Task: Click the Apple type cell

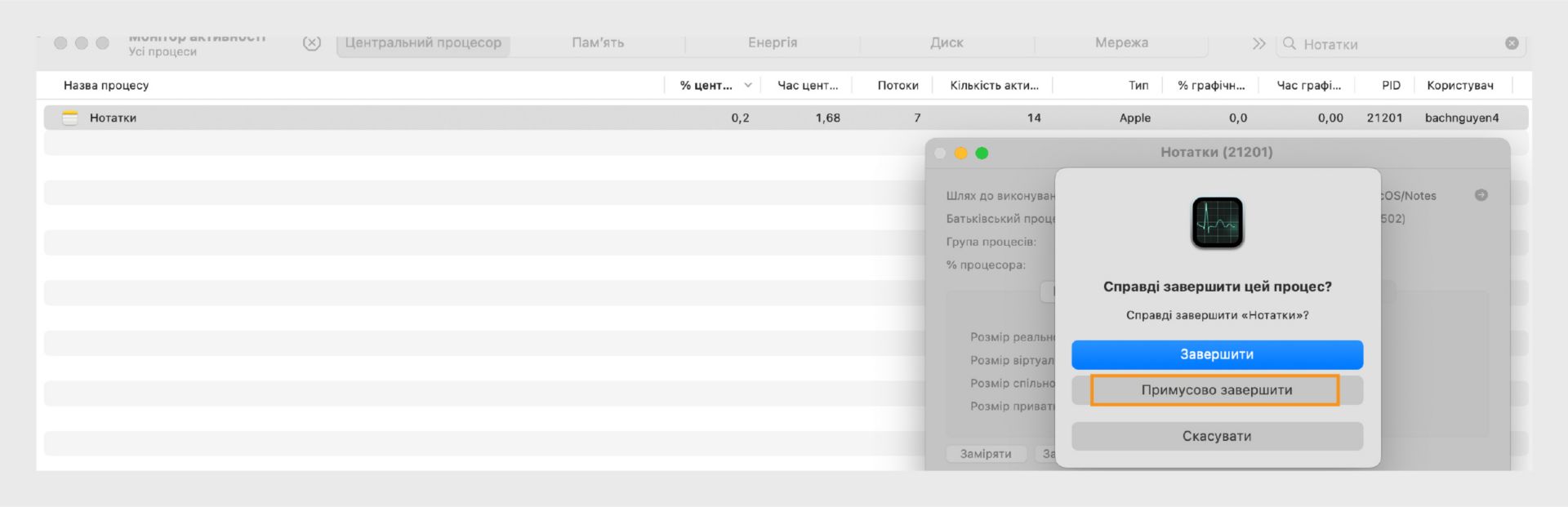Action: pos(1134,118)
